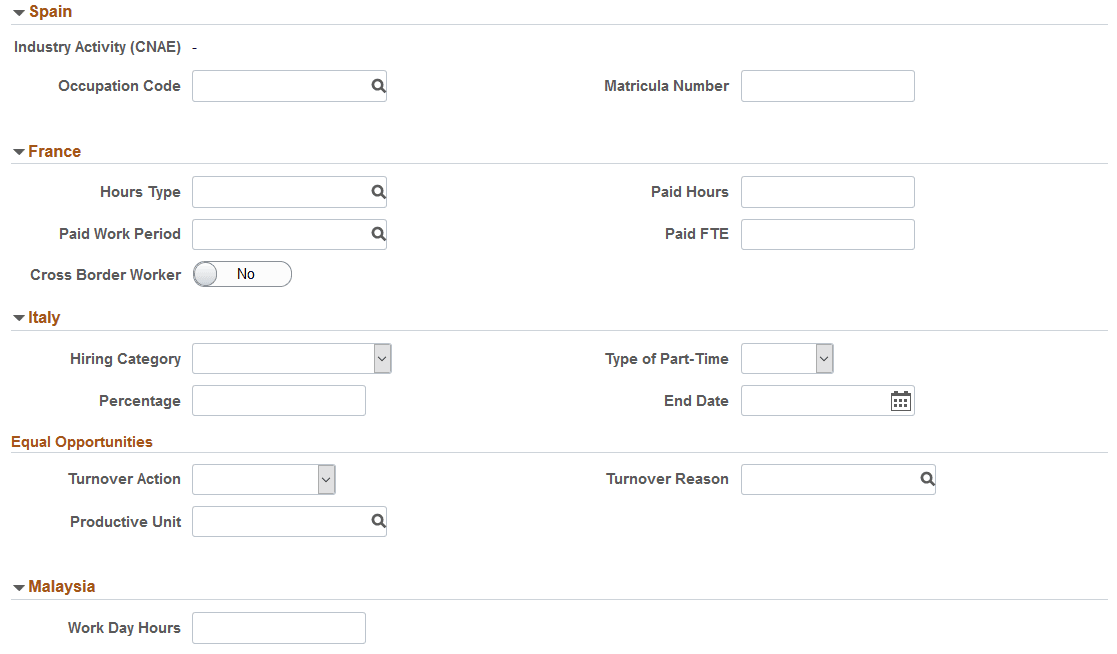This screenshot has height=654, width=1117.
Task: Click the collapse arrow beside Malaysia
Action: 18,586
